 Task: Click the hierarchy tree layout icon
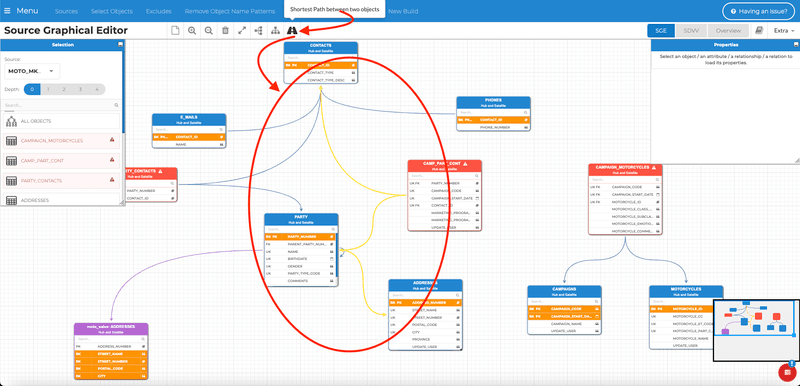click(276, 31)
